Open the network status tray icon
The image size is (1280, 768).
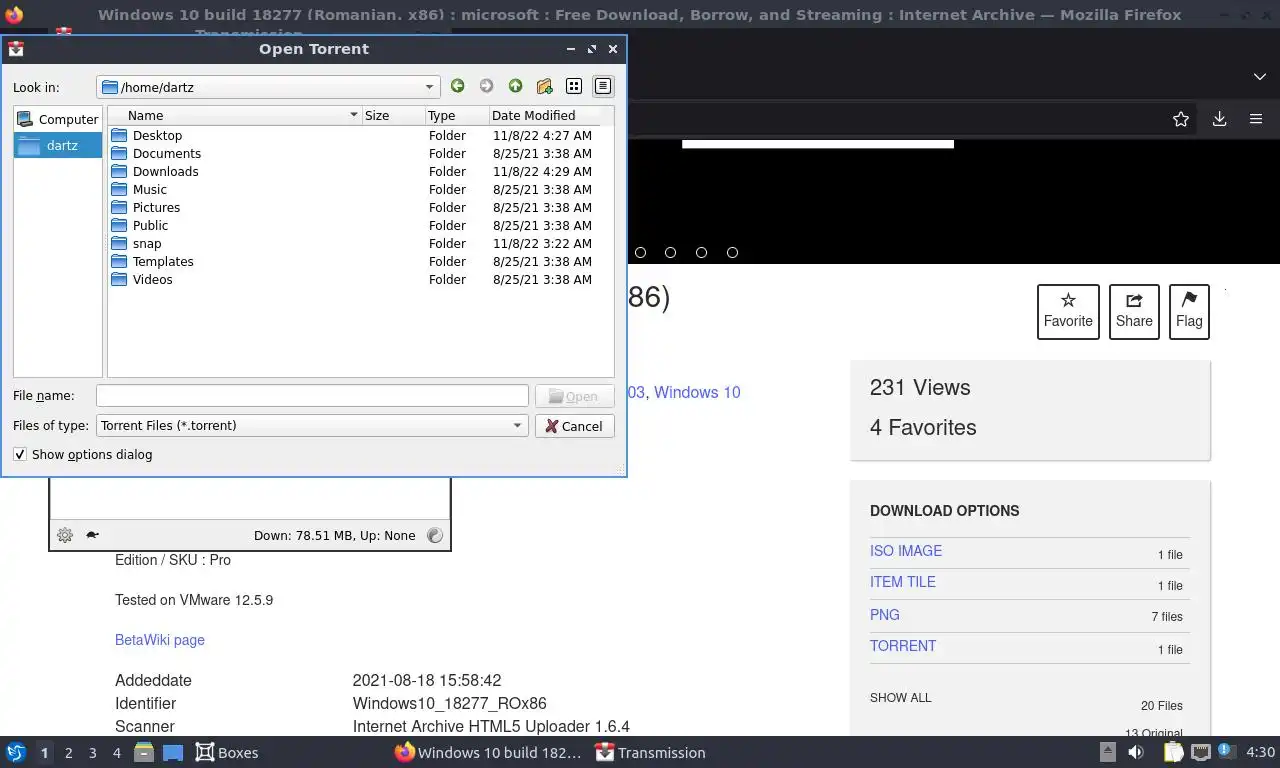coord(1201,752)
